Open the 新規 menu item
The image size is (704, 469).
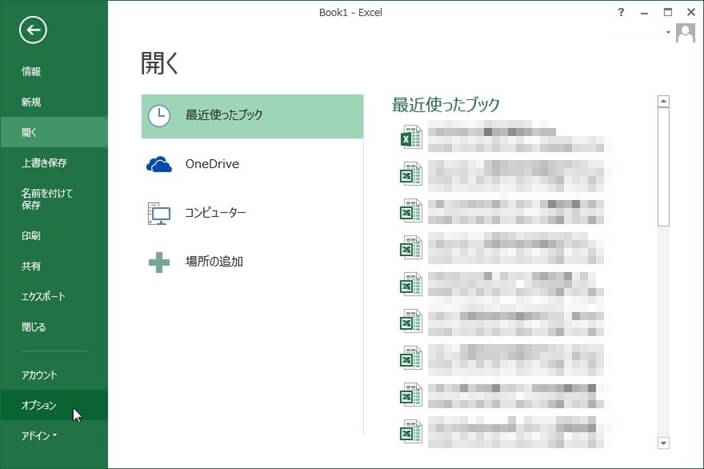31,102
